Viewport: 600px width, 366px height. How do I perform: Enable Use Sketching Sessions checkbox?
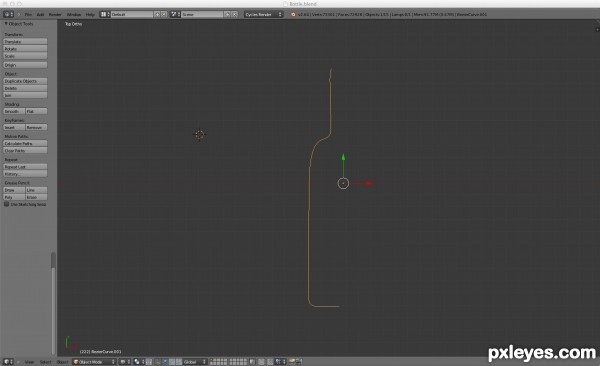(7, 204)
